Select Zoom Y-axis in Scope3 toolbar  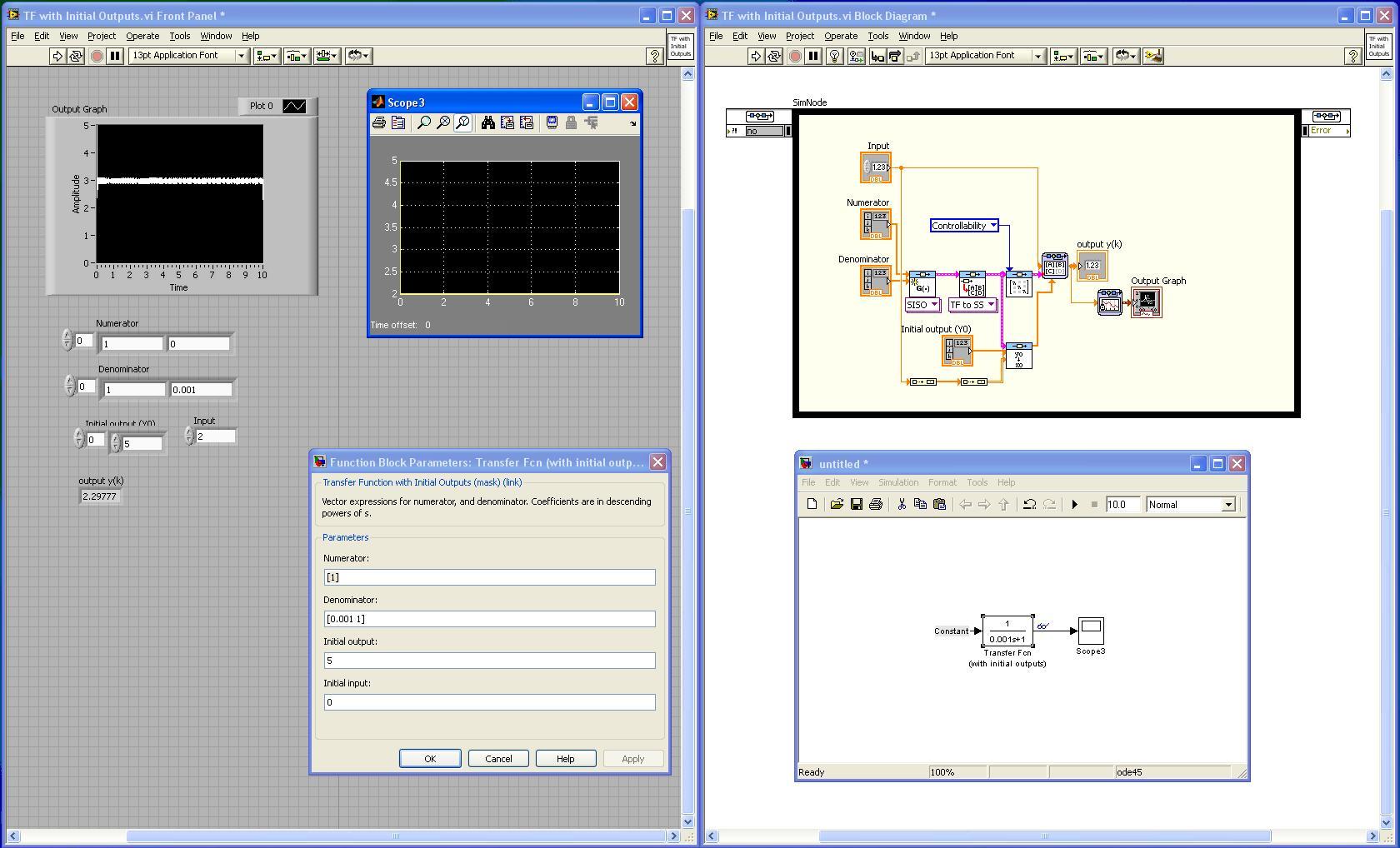[462, 122]
